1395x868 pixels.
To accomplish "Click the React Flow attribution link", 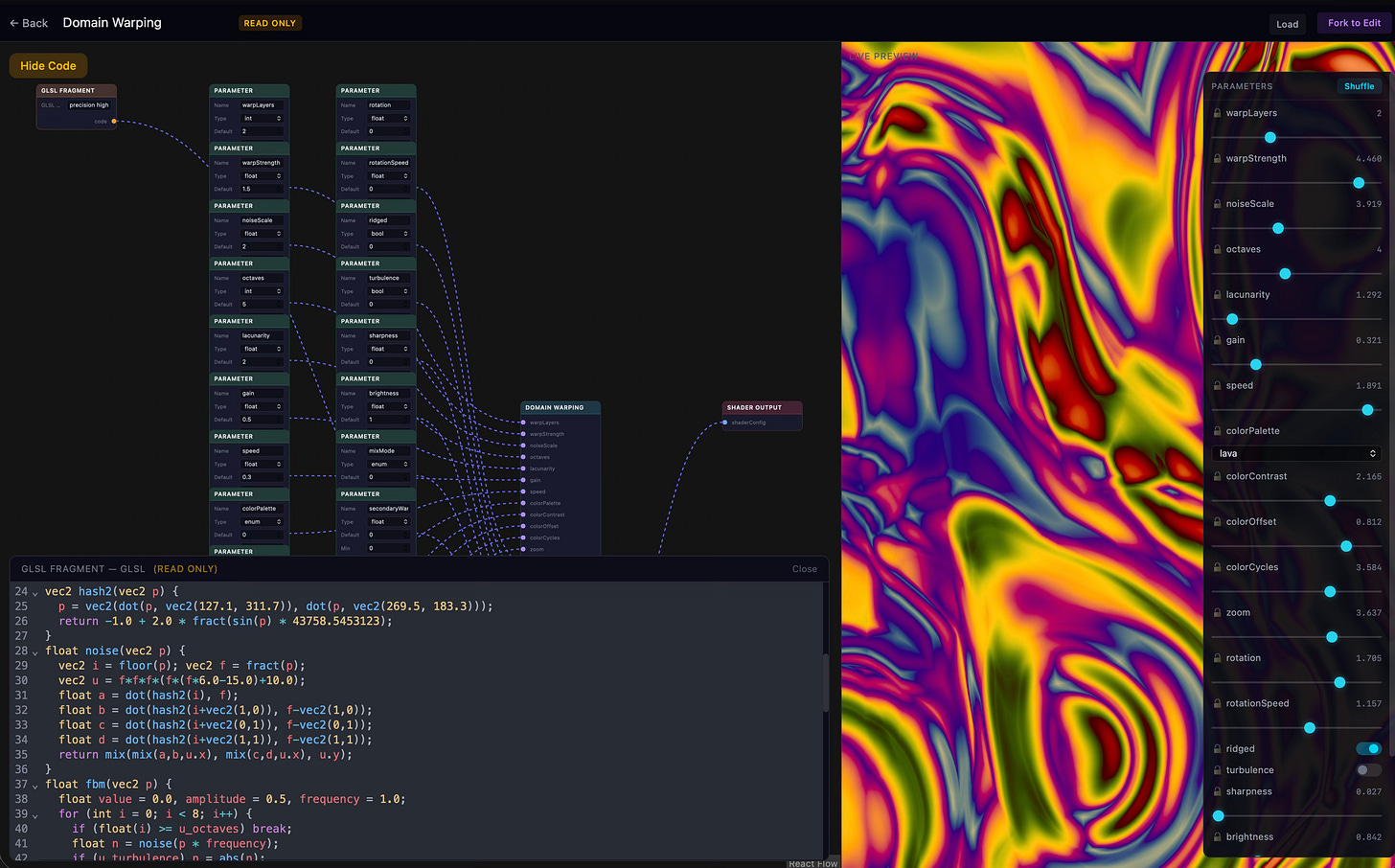I will pyautogui.click(x=812, y=863).
